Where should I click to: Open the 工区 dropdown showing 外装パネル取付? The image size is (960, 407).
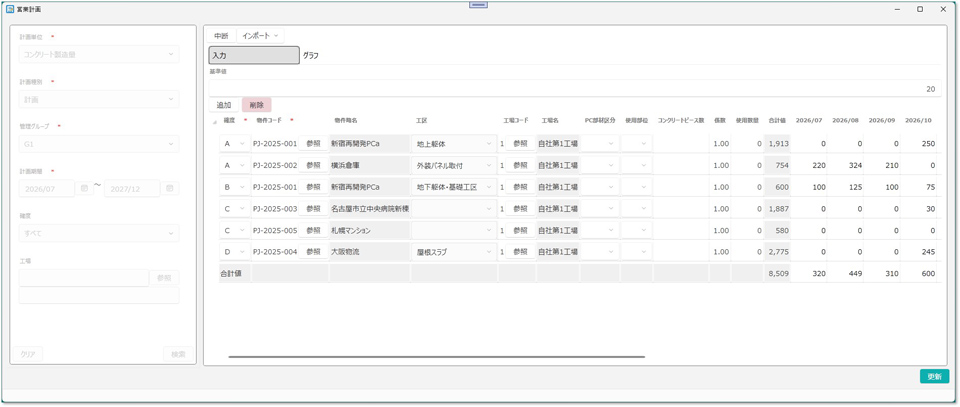(454, 165)
